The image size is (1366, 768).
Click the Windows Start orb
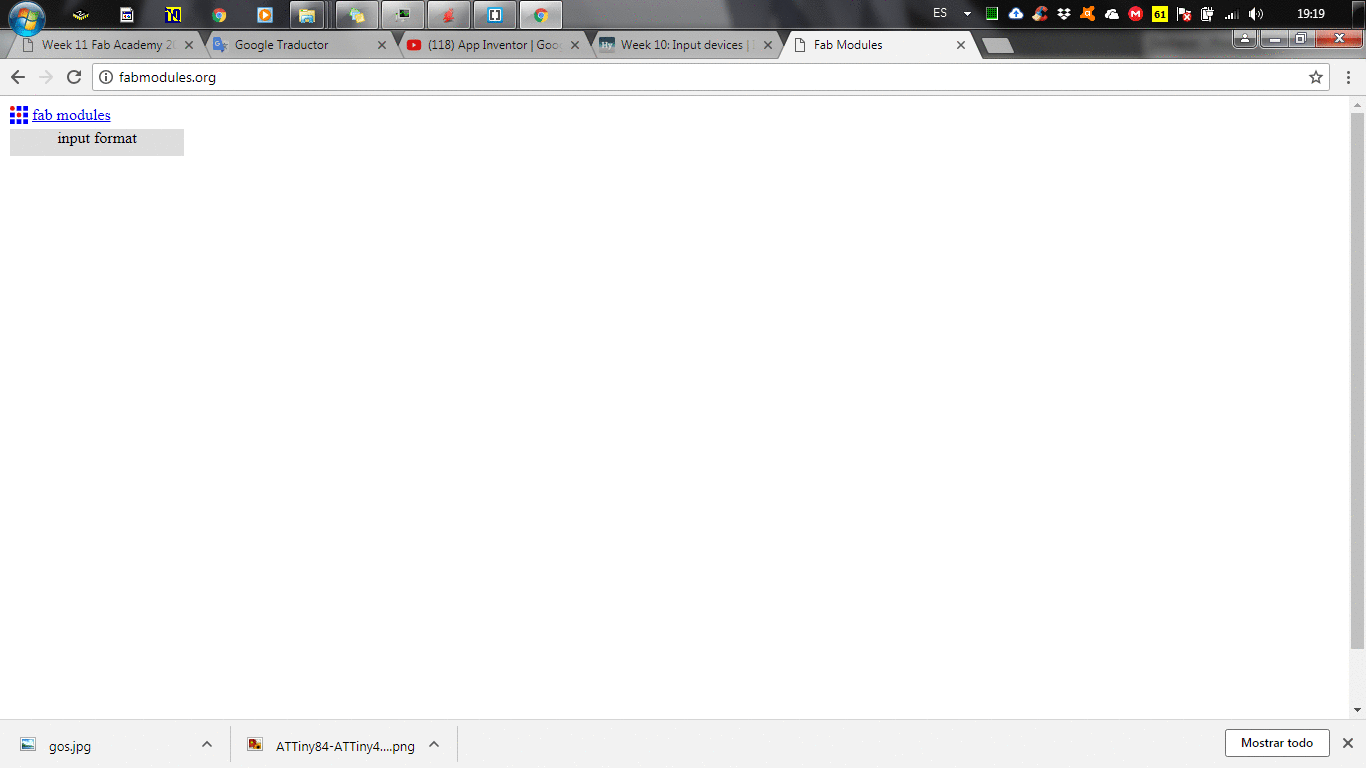[x=27, y=17]
